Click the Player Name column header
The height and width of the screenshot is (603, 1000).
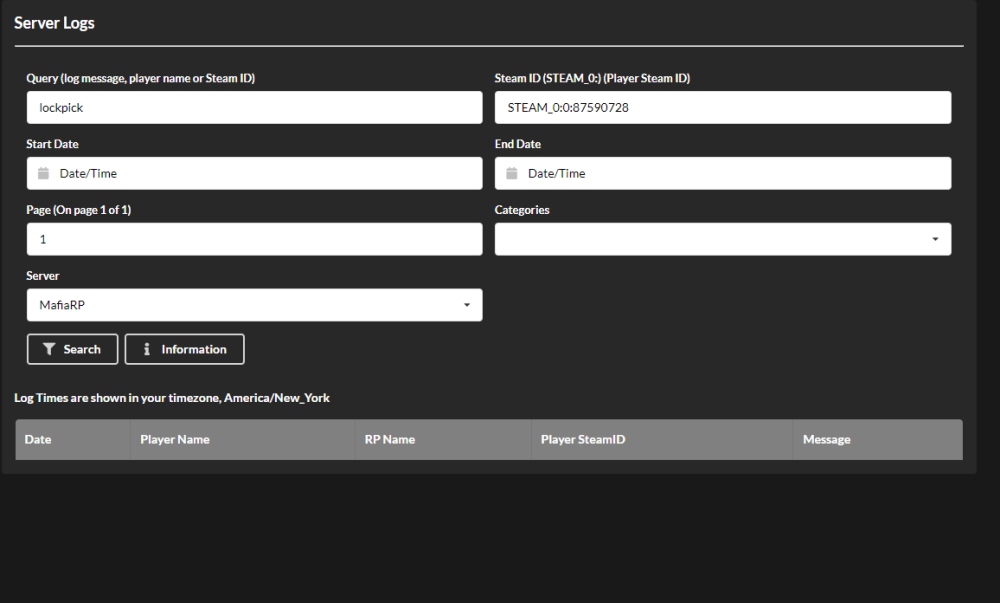pyautogui.click(x=175, y=439)
